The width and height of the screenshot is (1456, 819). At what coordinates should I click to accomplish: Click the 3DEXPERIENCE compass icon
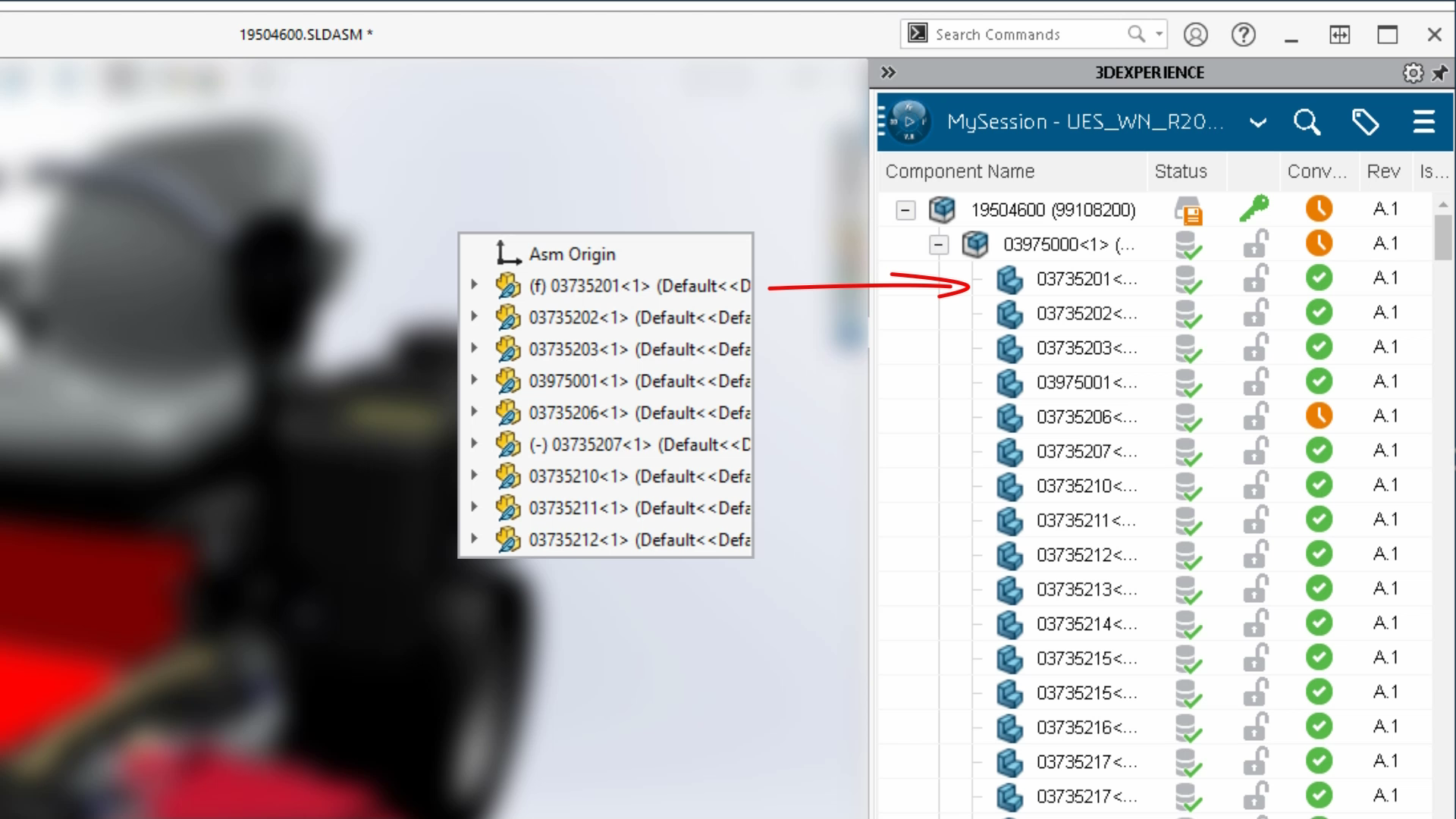click(x=908, y=121)
